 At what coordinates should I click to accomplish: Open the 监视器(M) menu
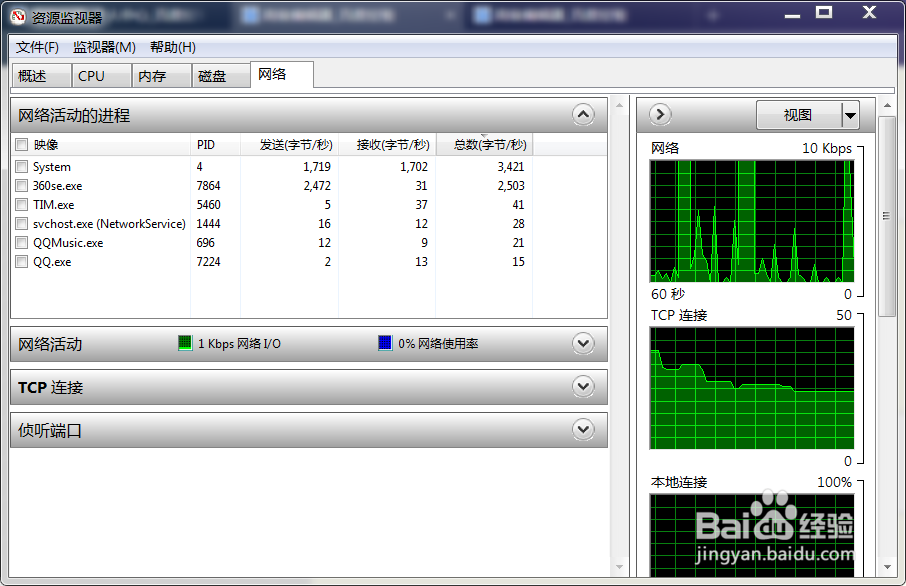pyautogui.click(x=105, y=47)
